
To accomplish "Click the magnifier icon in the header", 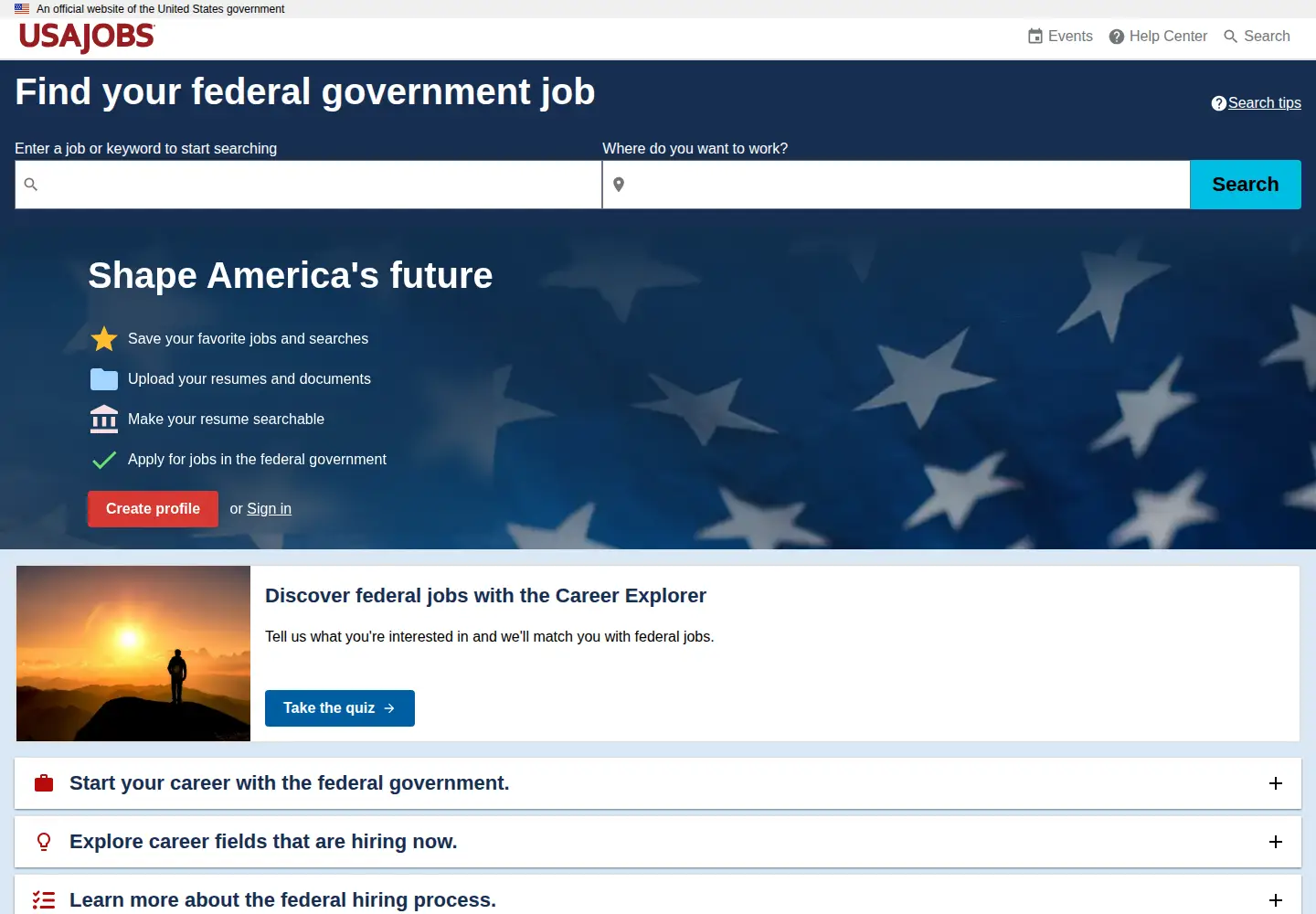I will [x=1231, y=37].
